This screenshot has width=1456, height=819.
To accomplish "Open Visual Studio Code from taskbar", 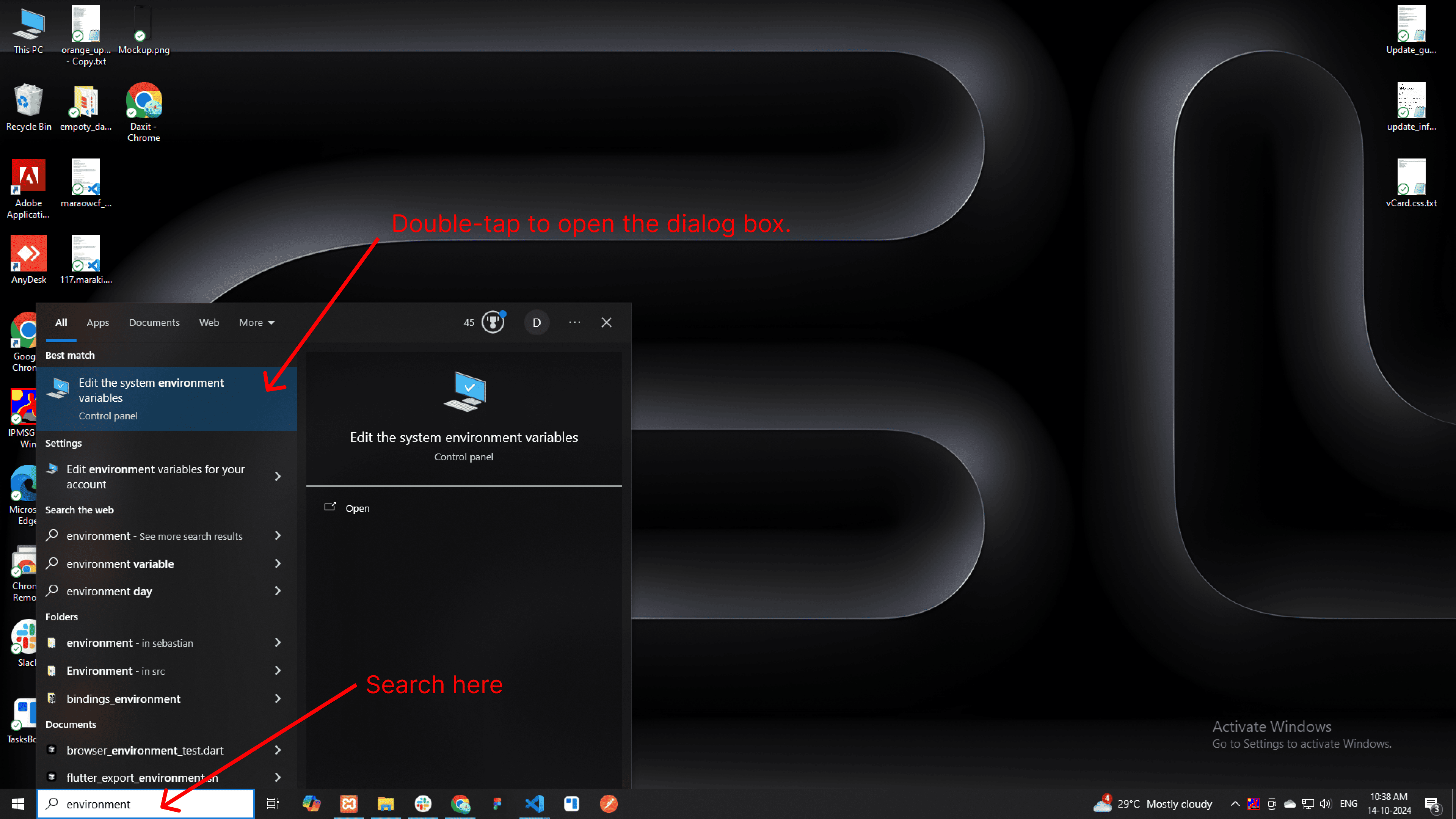I will tap(534, 804).
